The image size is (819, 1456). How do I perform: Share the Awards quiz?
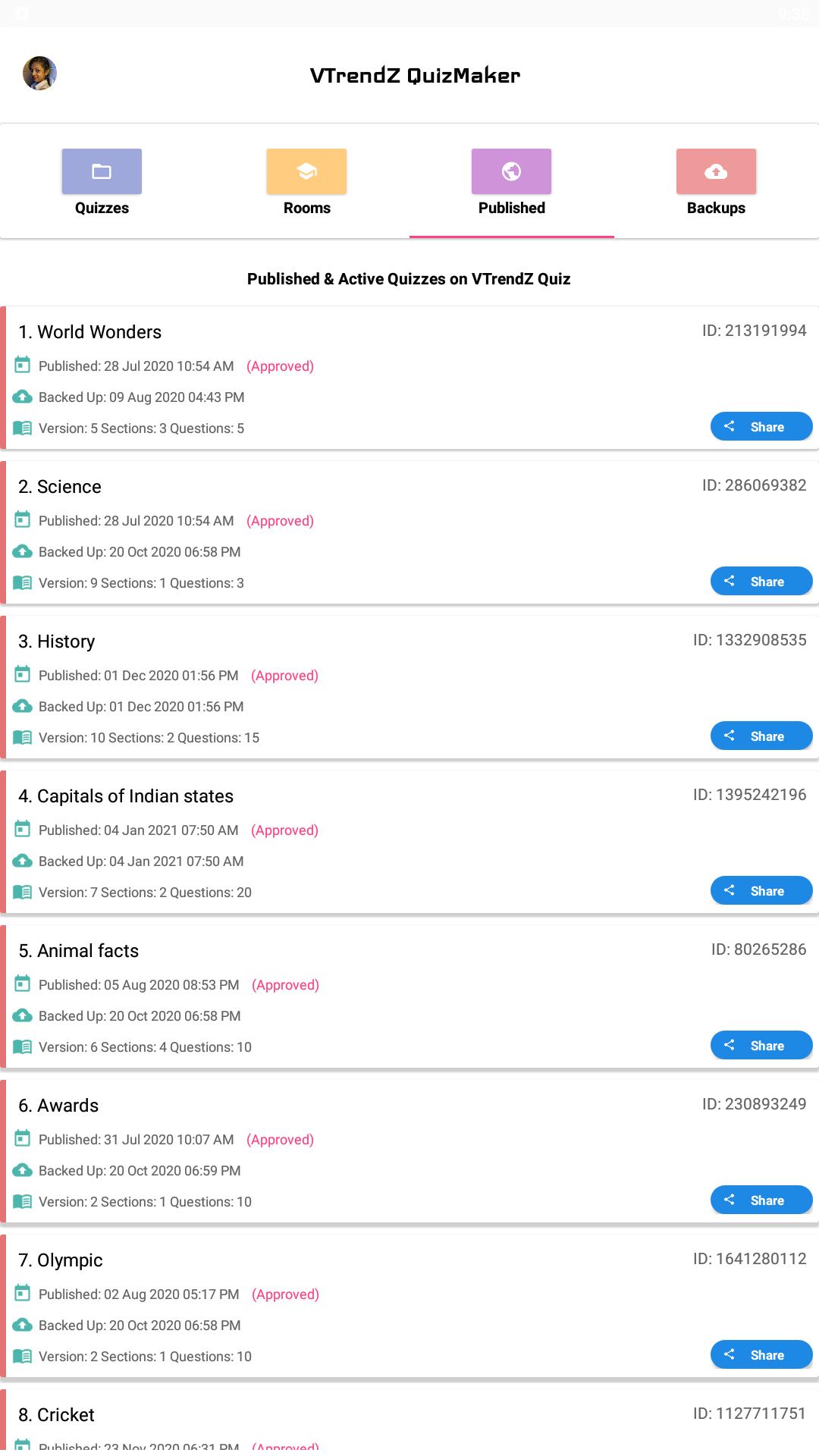(x=761, y=1200)
